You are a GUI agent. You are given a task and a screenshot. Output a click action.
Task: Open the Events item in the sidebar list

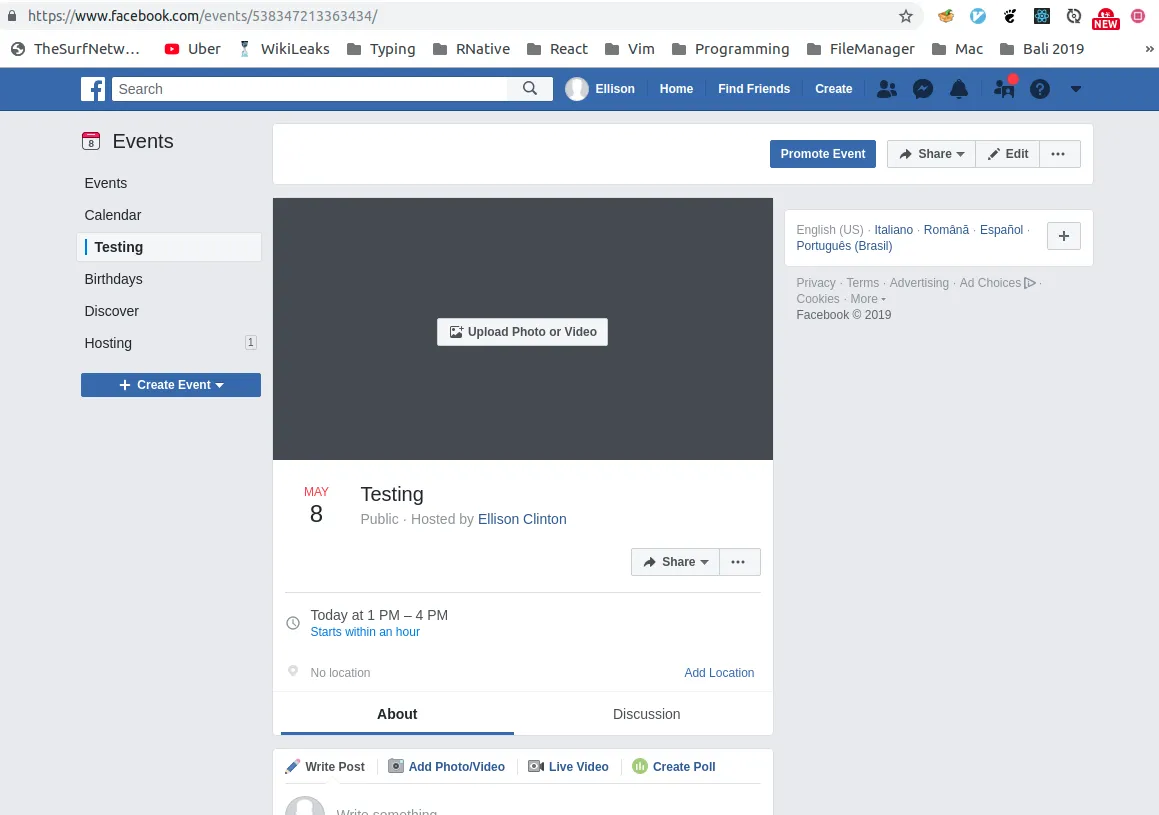pyautogui.click(x=106, y=183)
